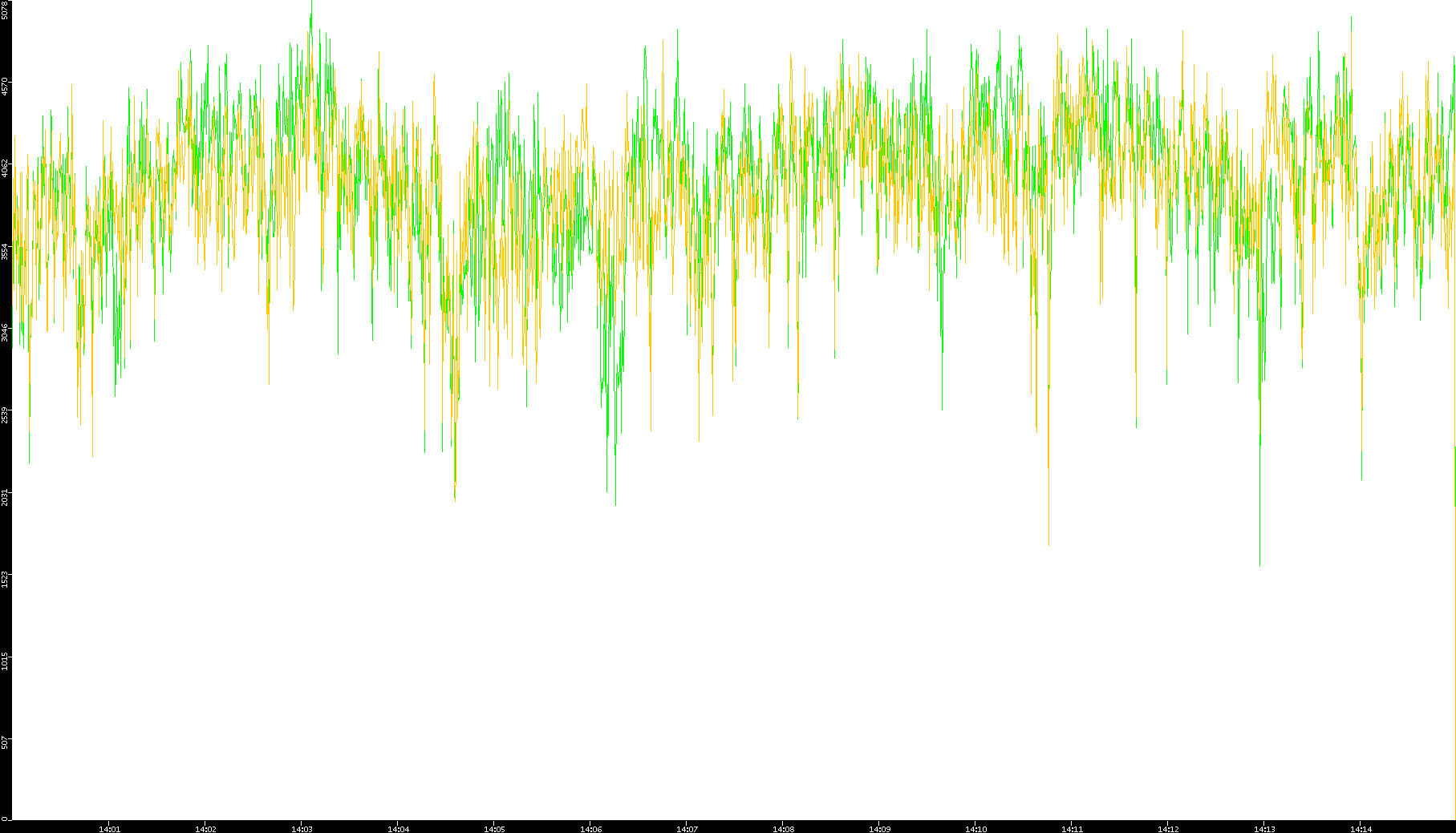Click the 3554 y-axis label

(5, 250)
